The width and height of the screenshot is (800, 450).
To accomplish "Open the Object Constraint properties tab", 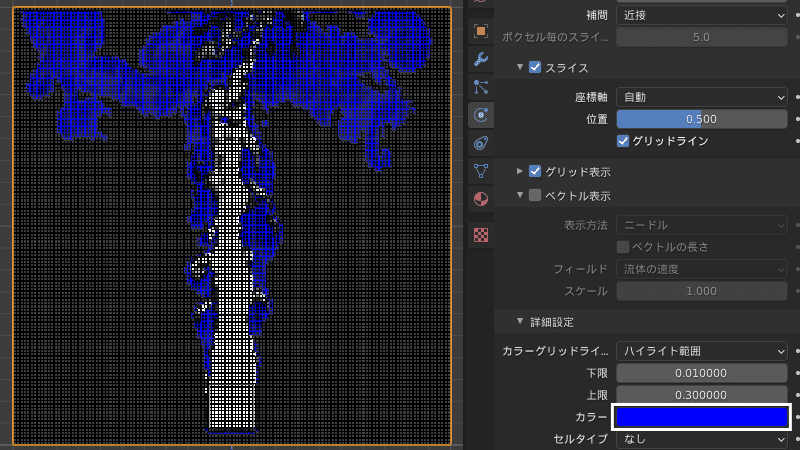I will [x=481, y=143].
